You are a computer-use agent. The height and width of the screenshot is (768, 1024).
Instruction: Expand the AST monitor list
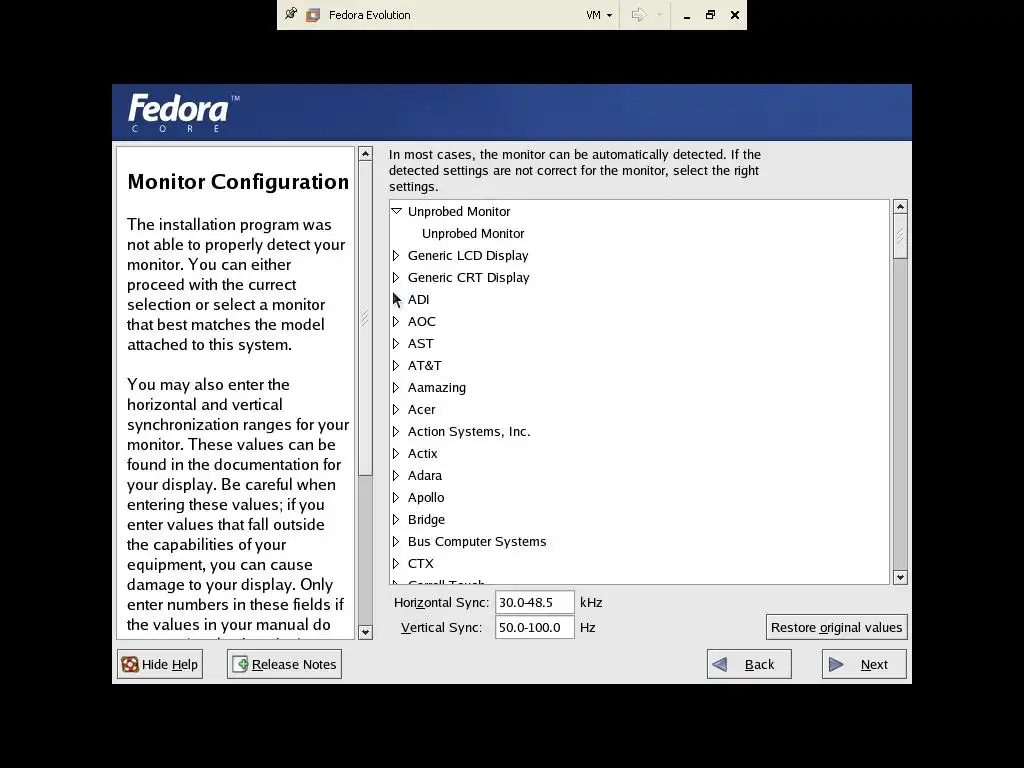click(x=396, y=344)
